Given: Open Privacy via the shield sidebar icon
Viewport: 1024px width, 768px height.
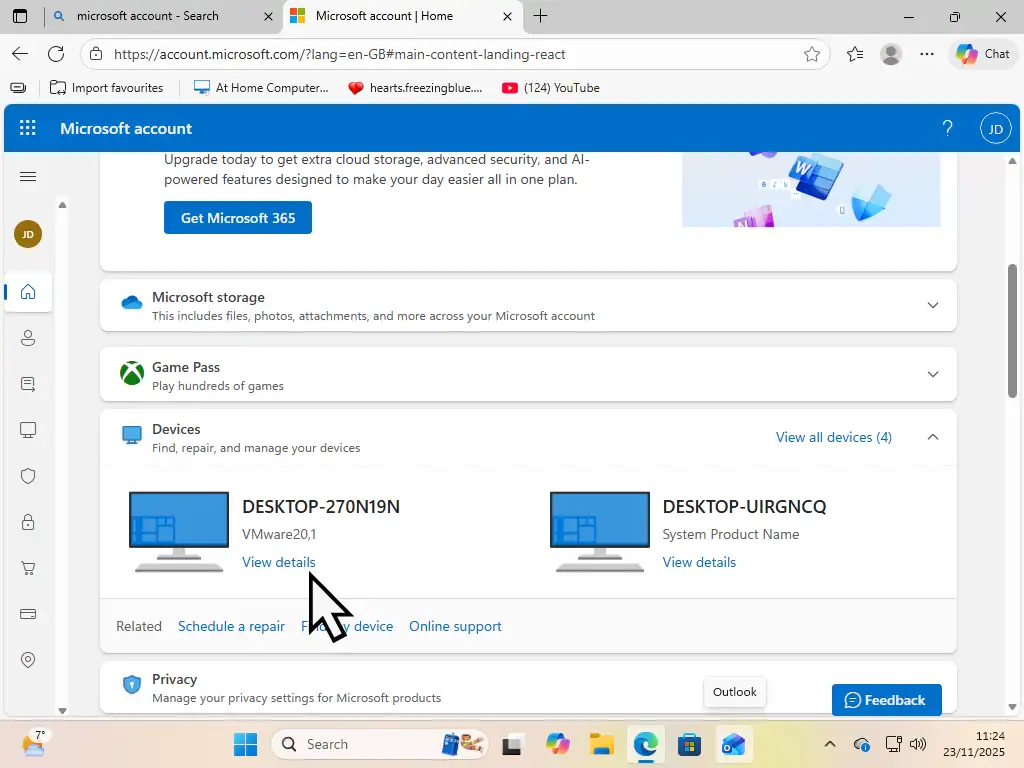Looking at the screenshot, I should tap(27, 475).
